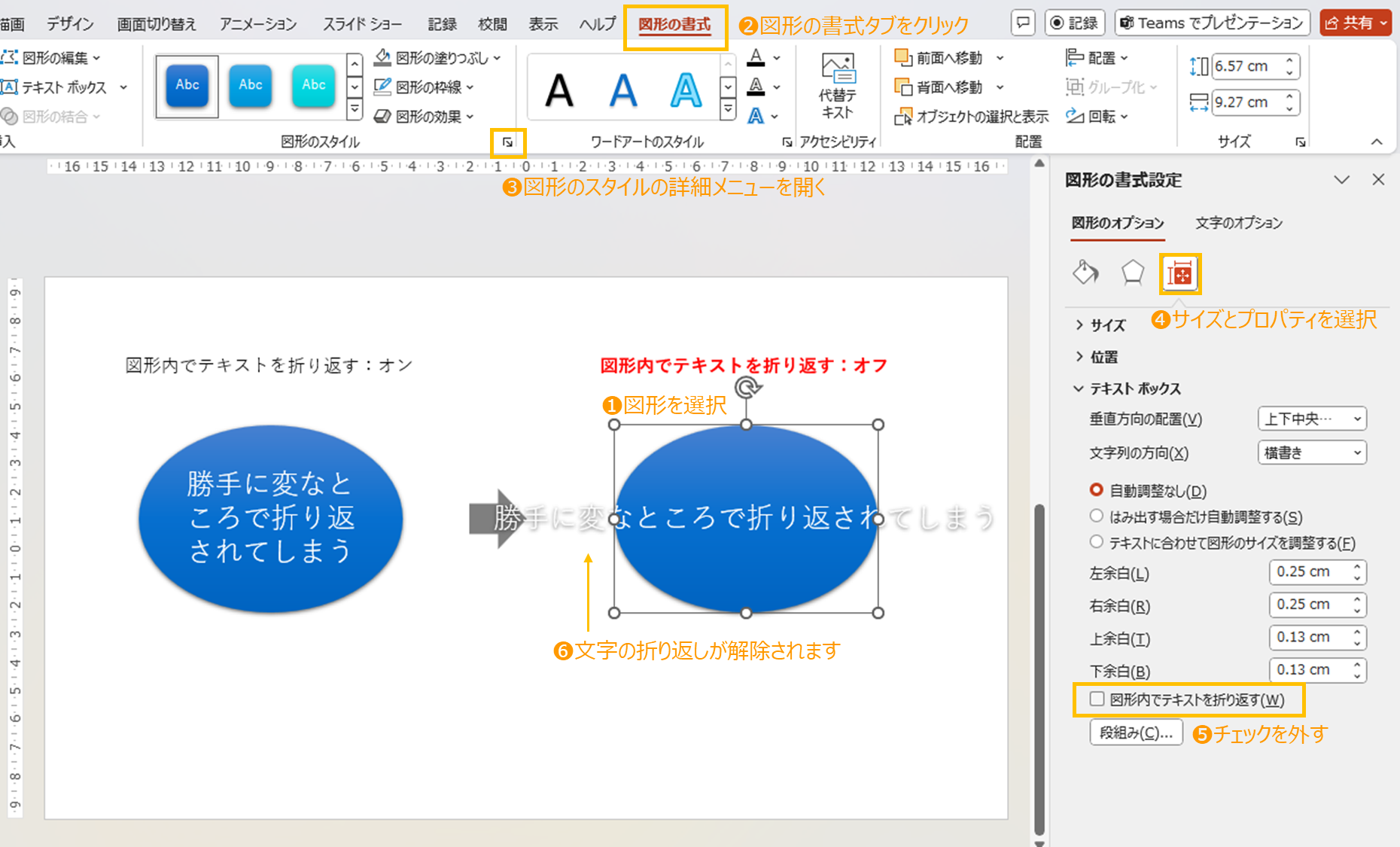The width and height of the screenshot is (1400, 847).
Task: Expand the 位置 section
Action: click(x=1097, y=357)
